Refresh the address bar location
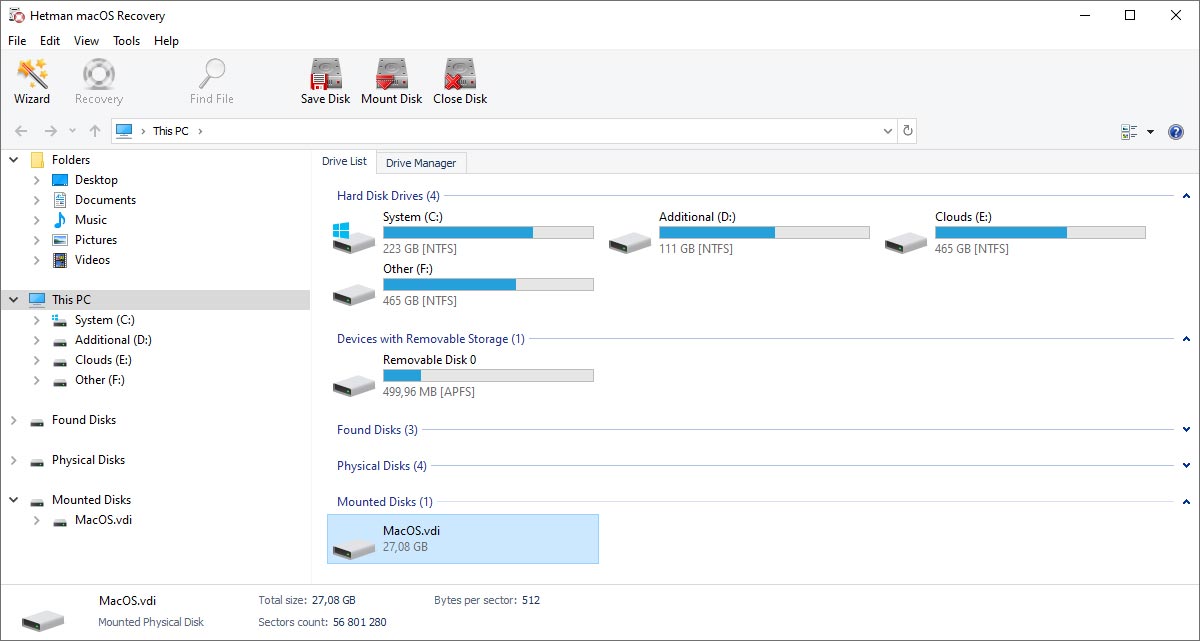 (907, 131)
